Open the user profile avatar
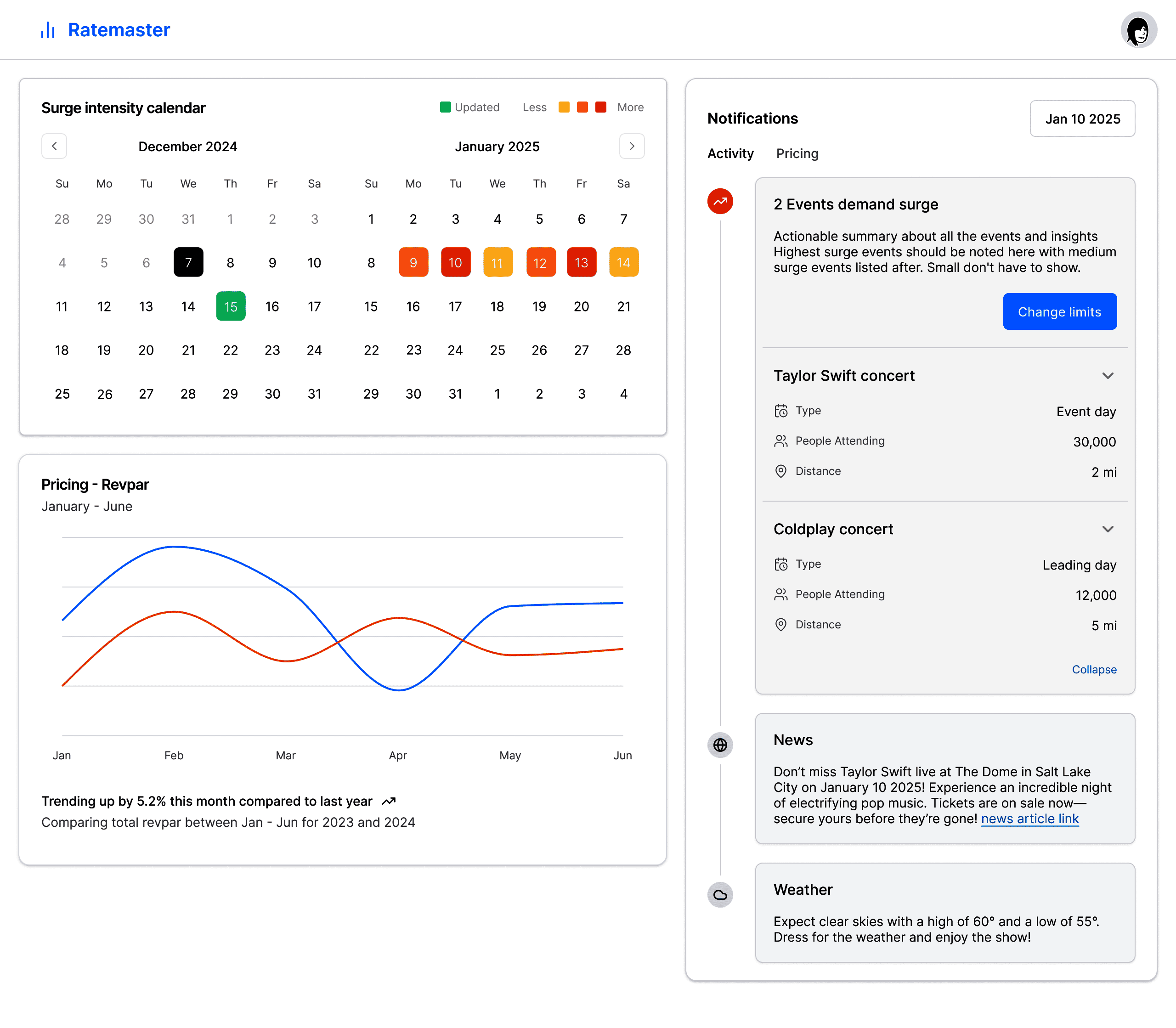 (1138, 30)
